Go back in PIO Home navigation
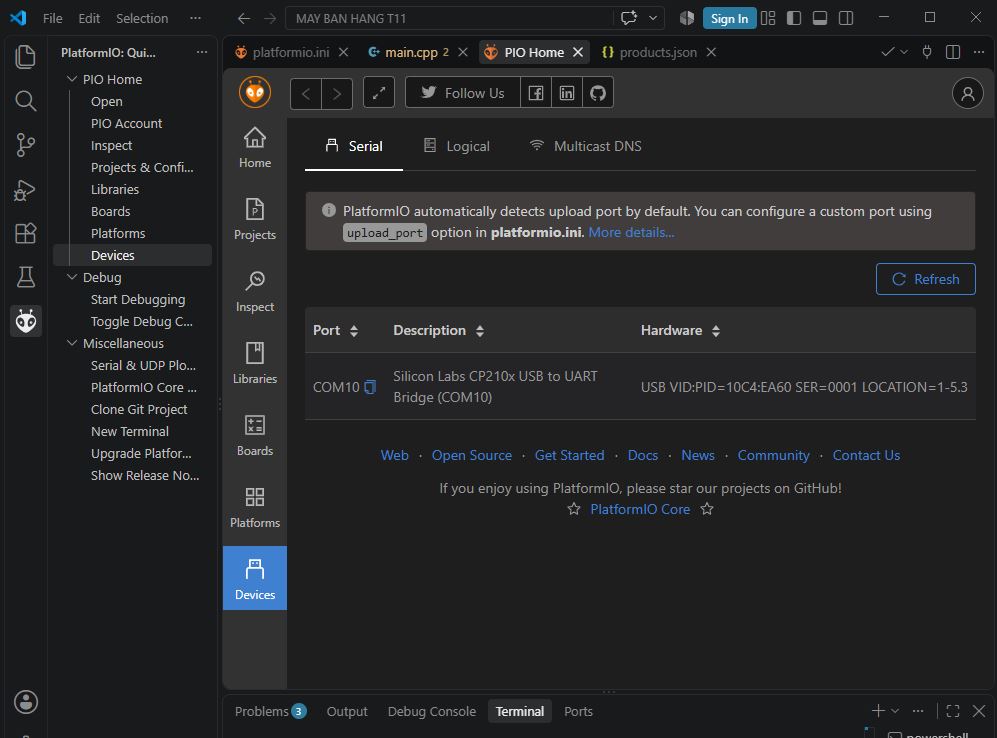The image size is (997, 738). click(x=306, y=93)
